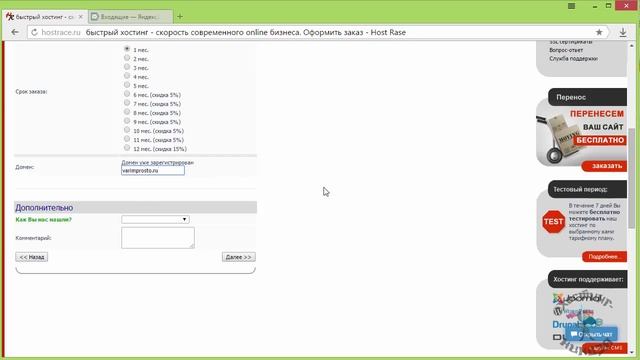This screenshot has height=360, width=640.
Task: Click the red 'Подробнее' test period button
Action: [604, 257]
